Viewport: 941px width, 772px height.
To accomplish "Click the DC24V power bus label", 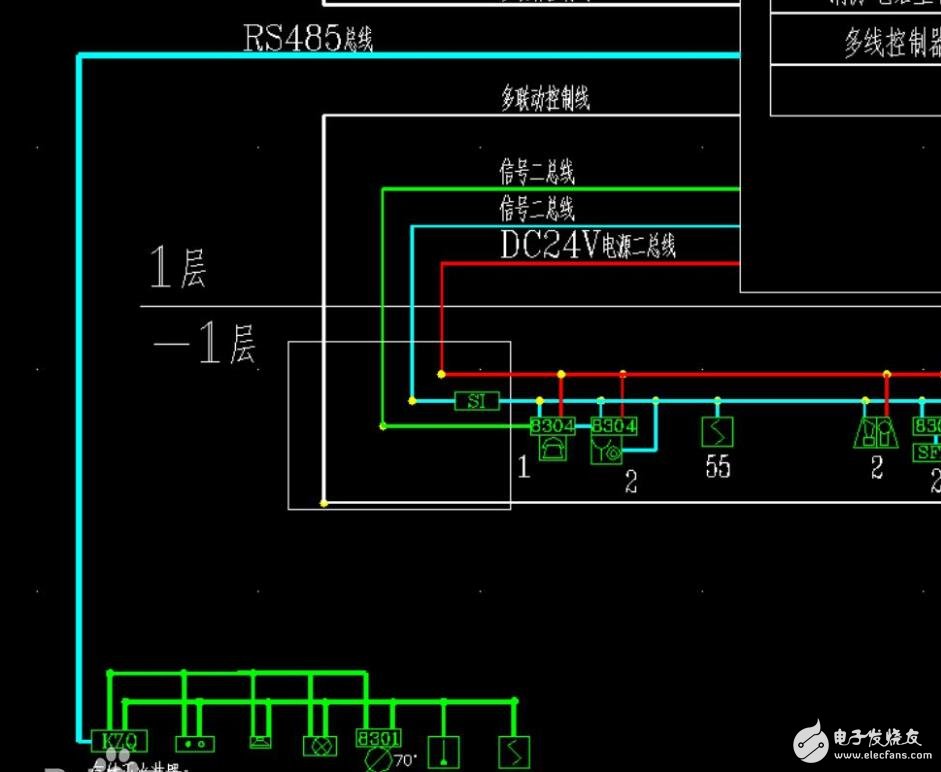I will (587, 245).
